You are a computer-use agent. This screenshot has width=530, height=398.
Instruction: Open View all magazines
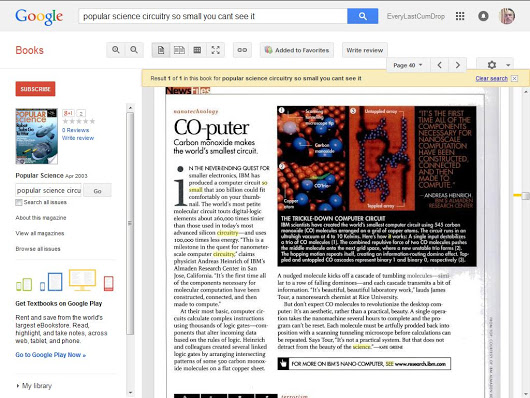[x=40, y=233]
